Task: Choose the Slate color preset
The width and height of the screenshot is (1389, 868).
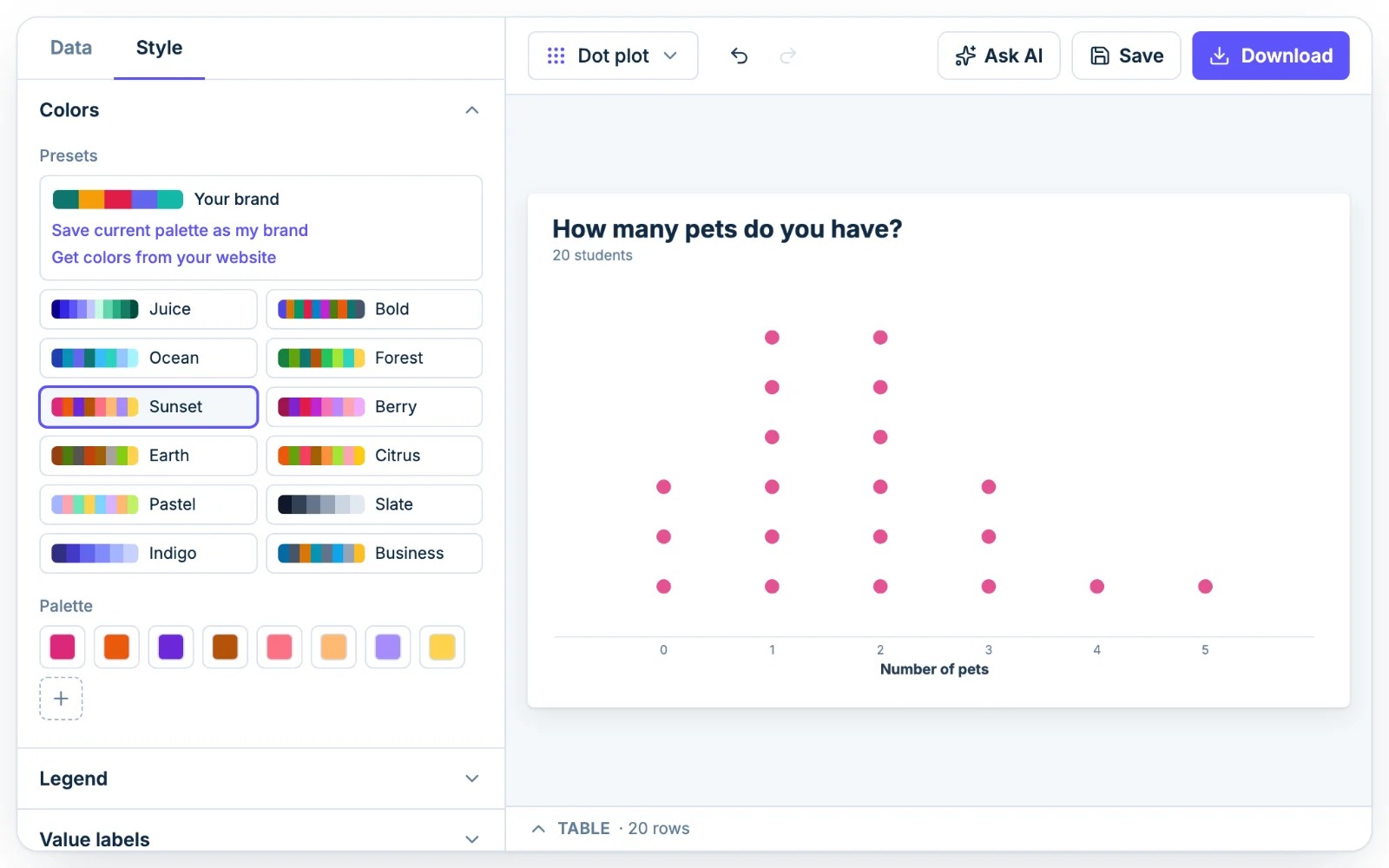Action: click(374, 504)
